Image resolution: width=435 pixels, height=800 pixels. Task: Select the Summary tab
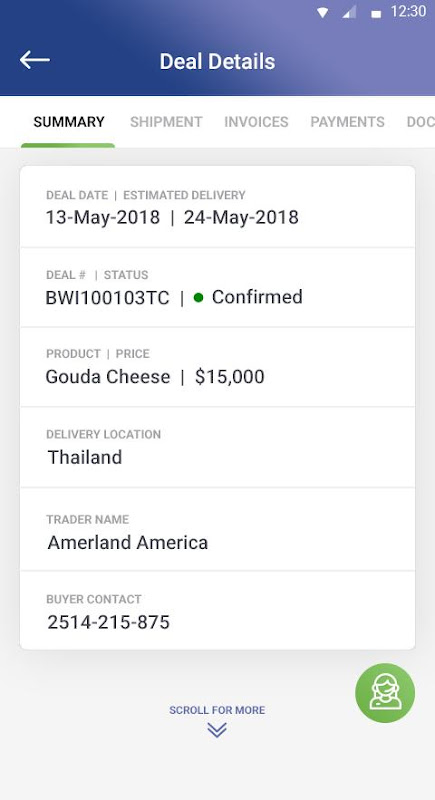coord(69,122)
